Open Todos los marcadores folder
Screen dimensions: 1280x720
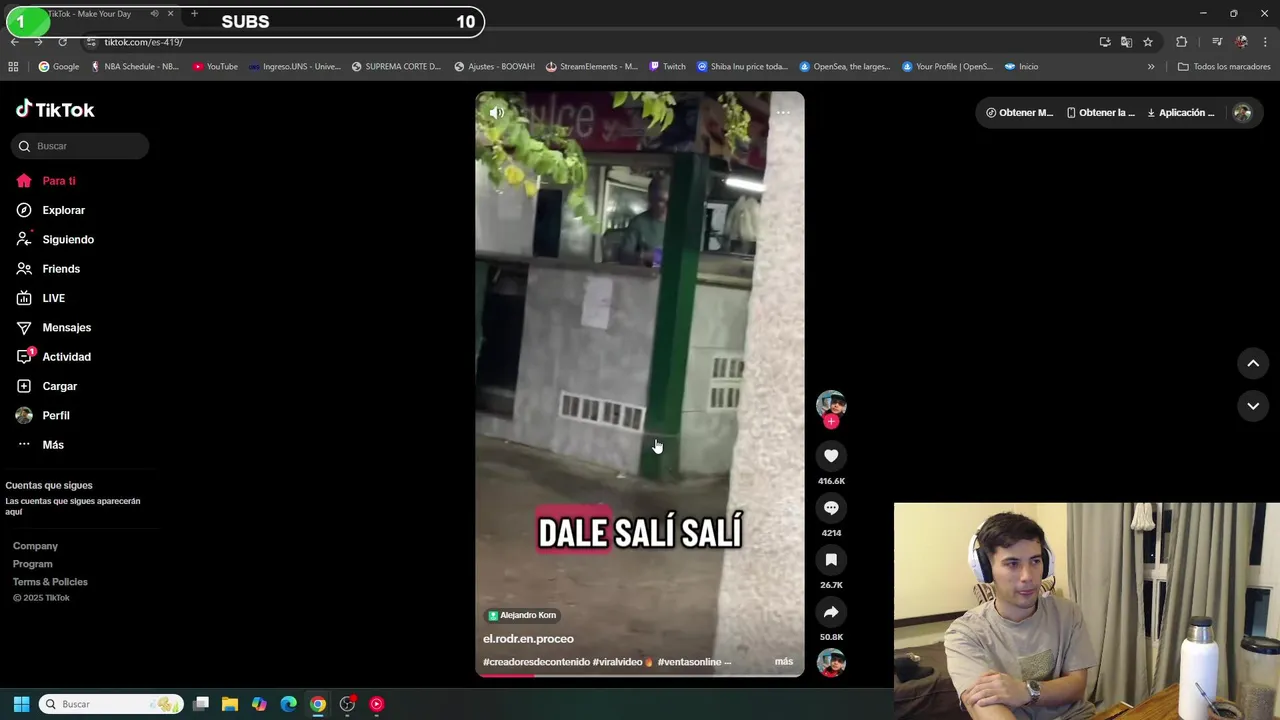1224,67
